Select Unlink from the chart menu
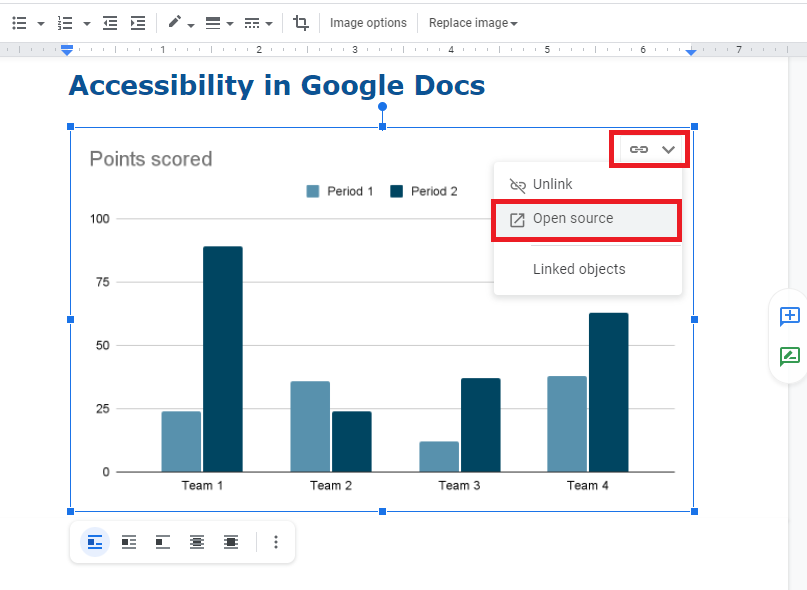The height and width of the screenshot is (590, 807). (x=552, y=185)
